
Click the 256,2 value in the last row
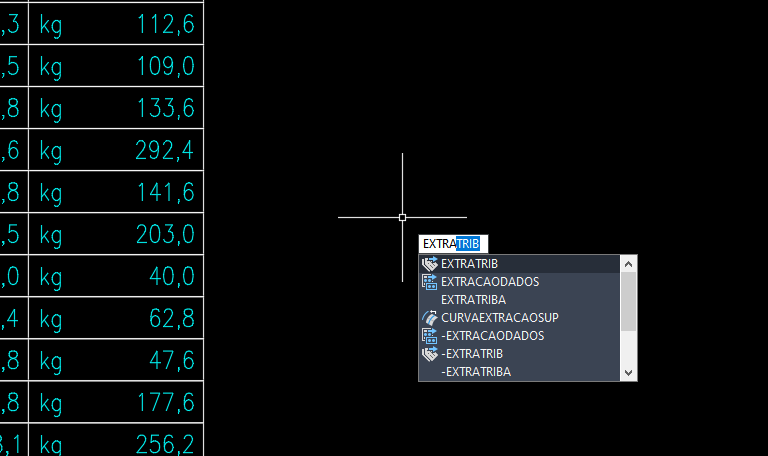164,443
